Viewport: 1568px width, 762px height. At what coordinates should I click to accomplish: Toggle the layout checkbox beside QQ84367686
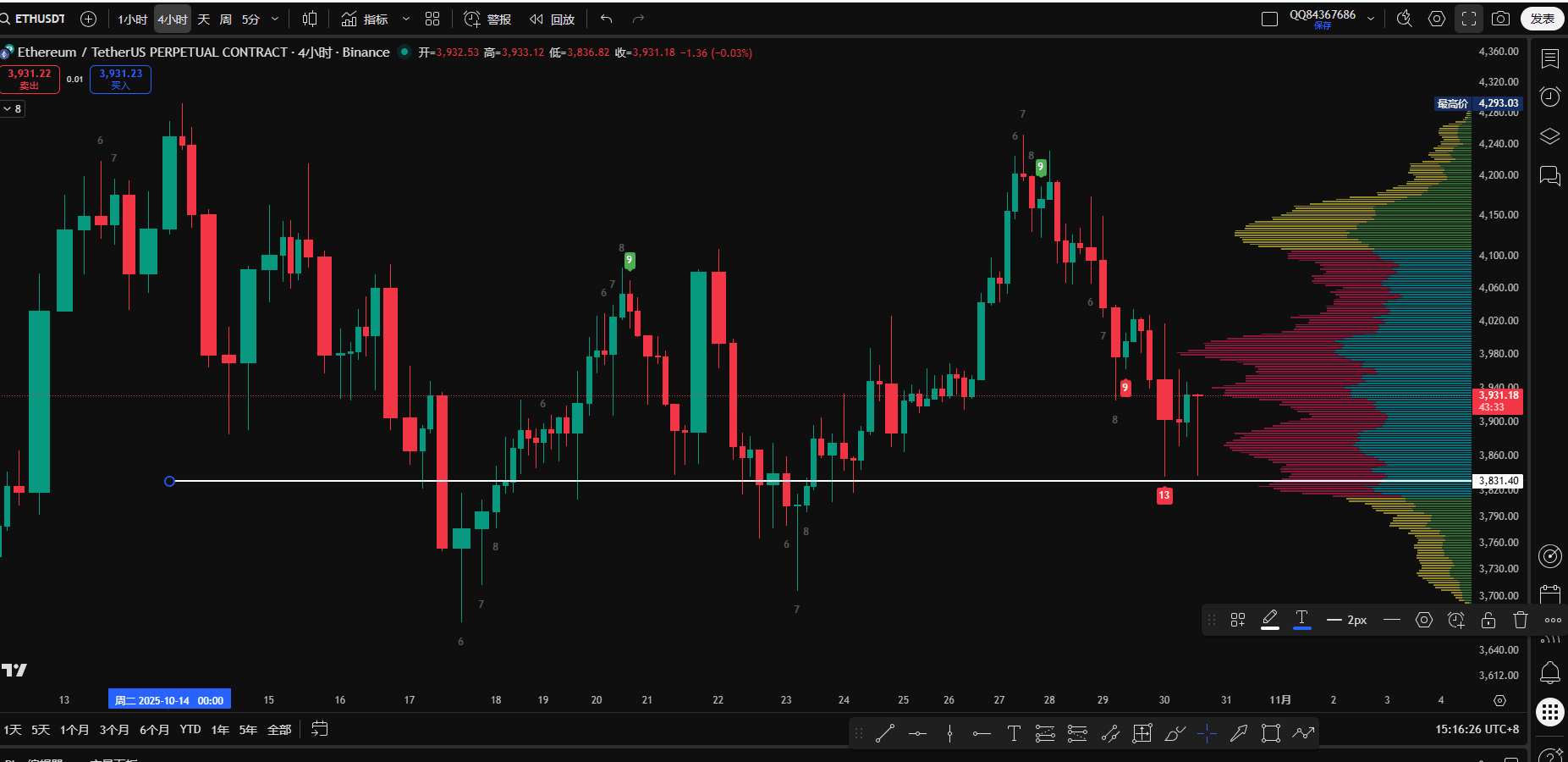coord(1269,19)
